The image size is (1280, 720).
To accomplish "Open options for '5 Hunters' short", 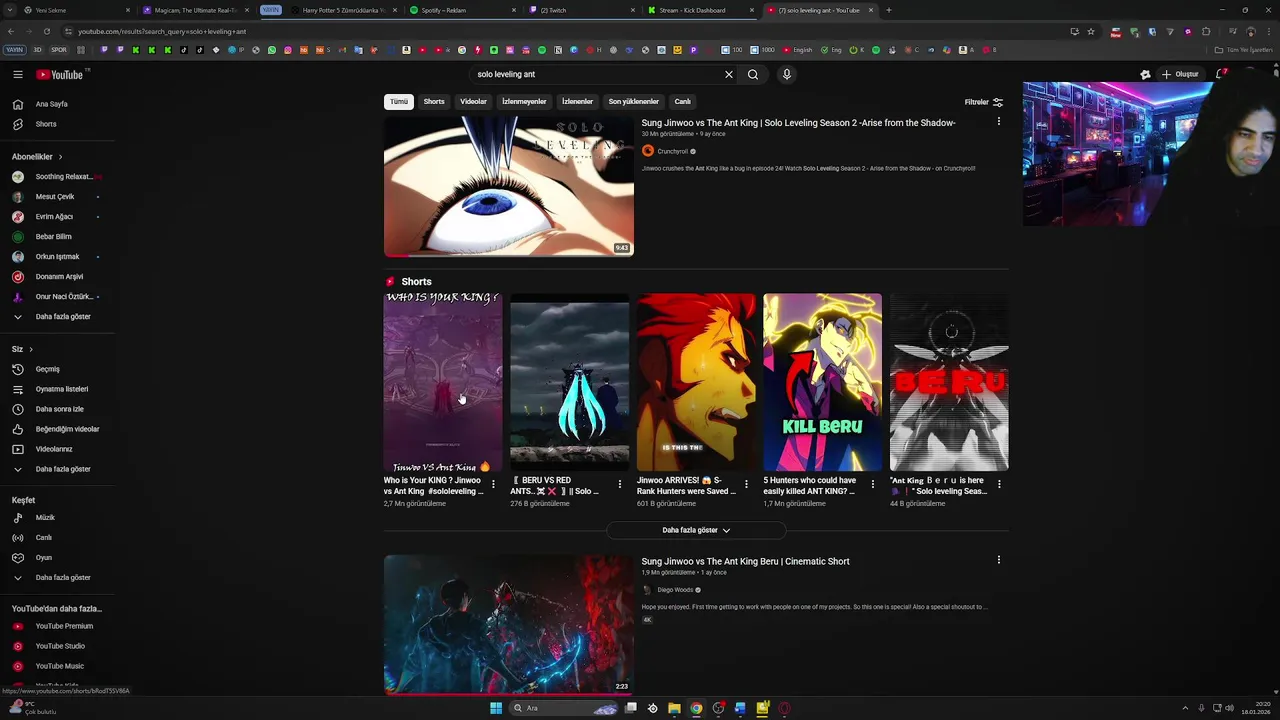I will 873,484.
